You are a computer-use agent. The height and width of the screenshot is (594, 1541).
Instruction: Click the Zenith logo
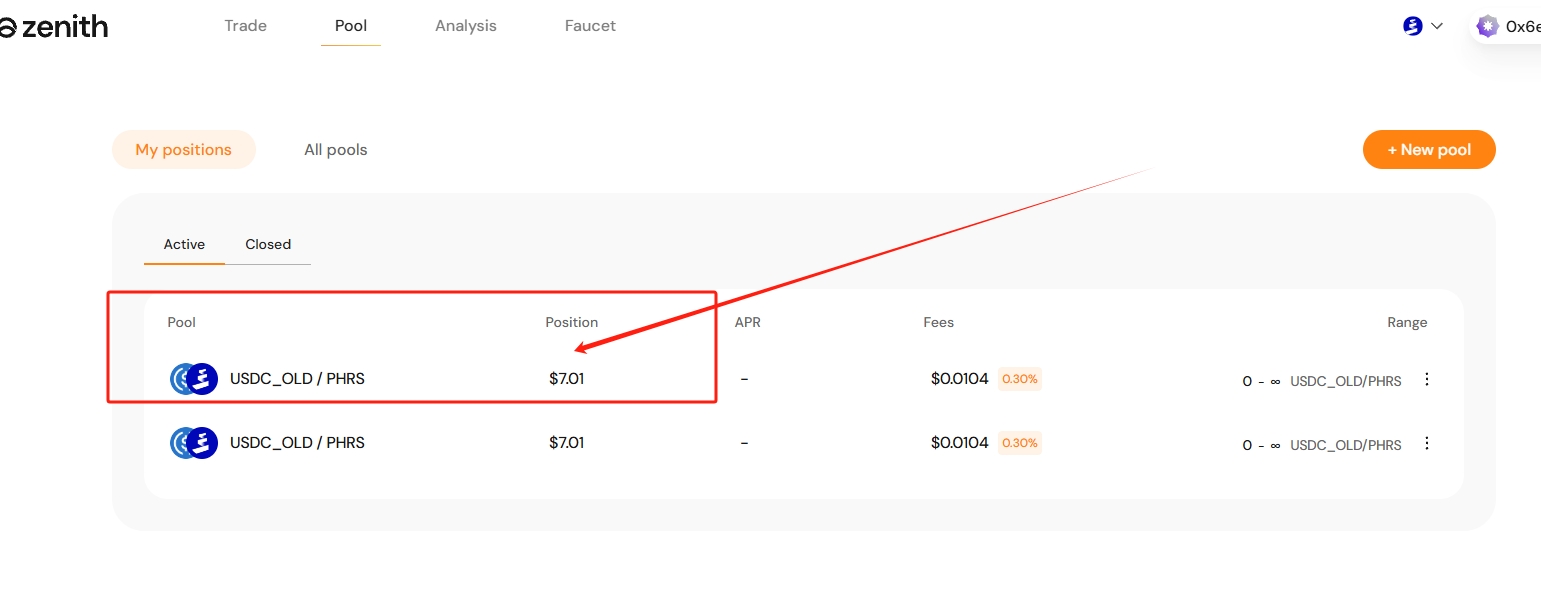(54, 27)
